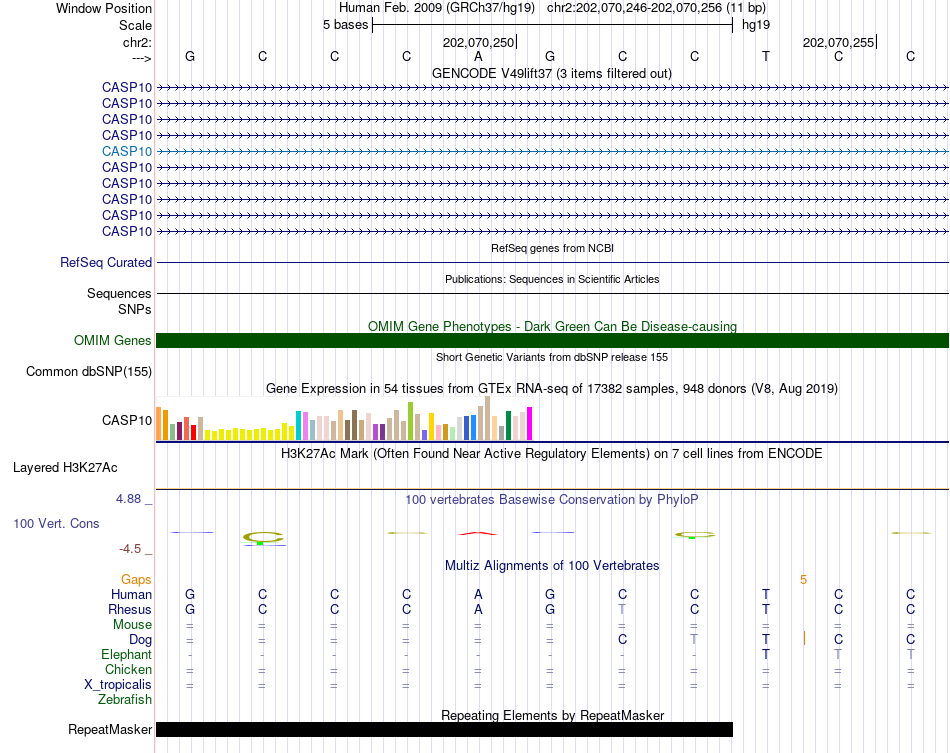Click 'Multiz Alignments of 100 Vertebrates' title

(x=552, y=566)
